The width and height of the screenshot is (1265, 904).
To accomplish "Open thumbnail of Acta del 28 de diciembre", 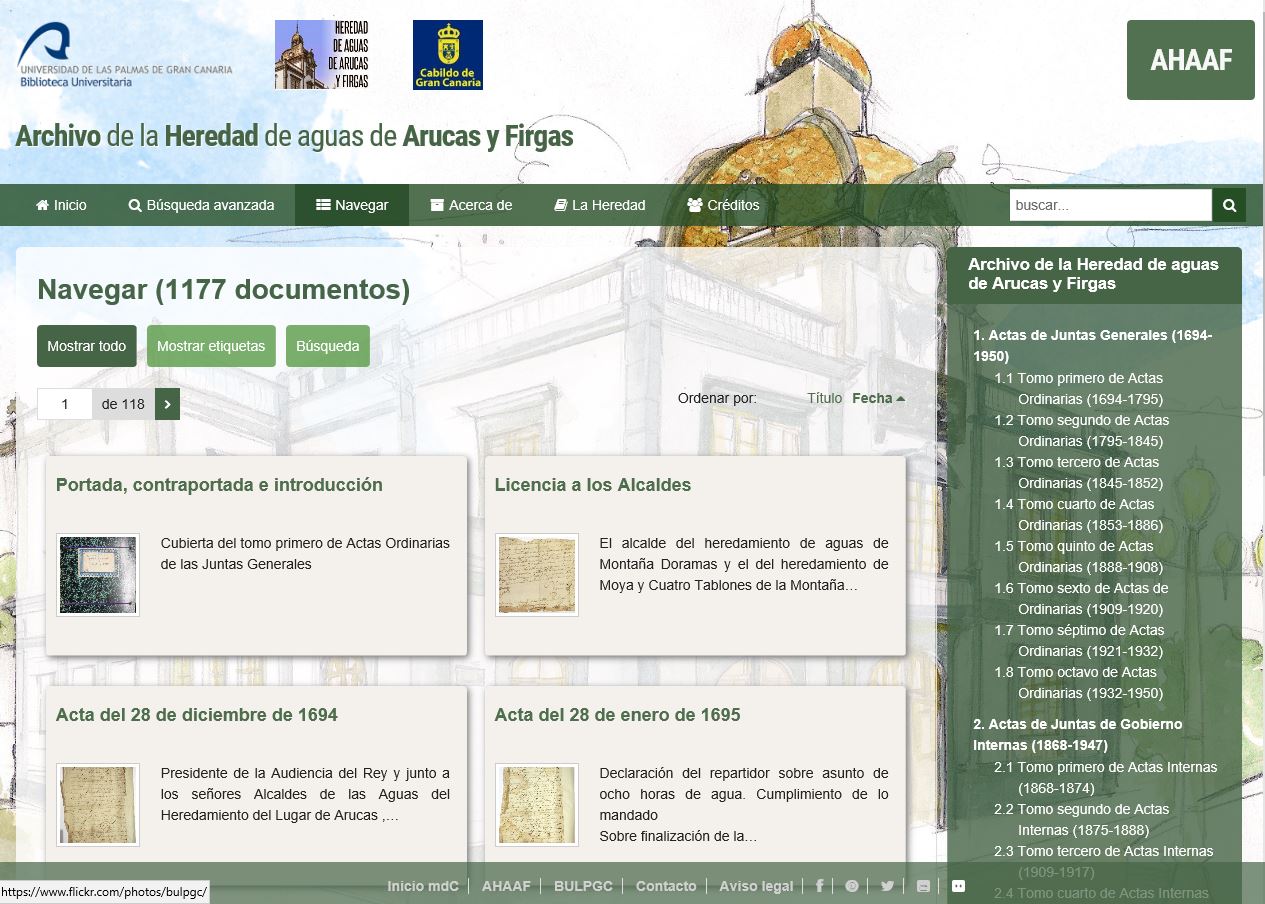I will (x=98, y=805).
